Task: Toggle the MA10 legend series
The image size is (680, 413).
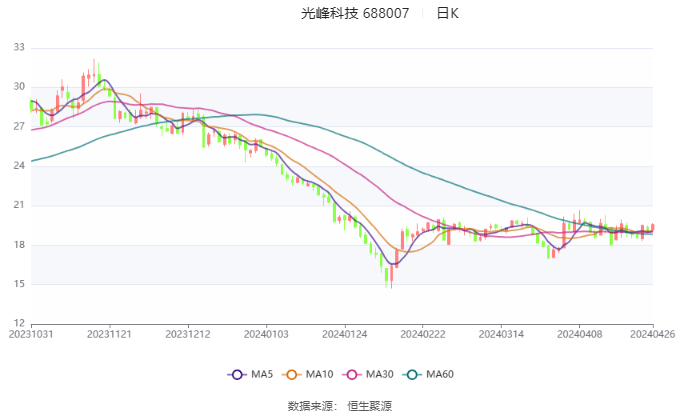Action: pyautogui.click(x=308, y=374)
